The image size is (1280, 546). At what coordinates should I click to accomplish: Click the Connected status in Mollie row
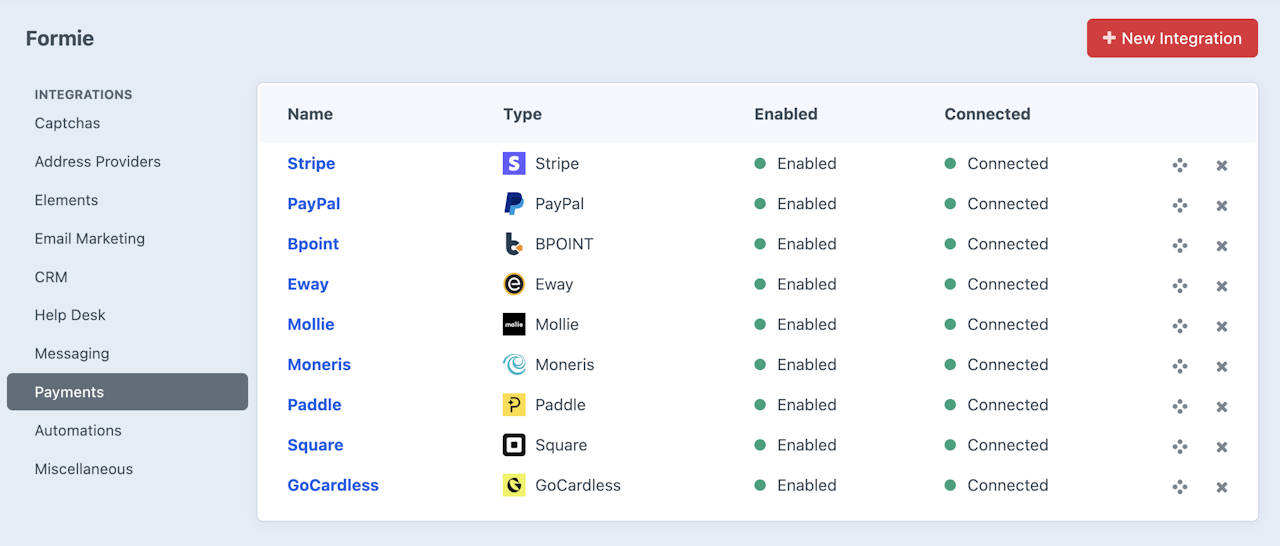pos(996,324)
